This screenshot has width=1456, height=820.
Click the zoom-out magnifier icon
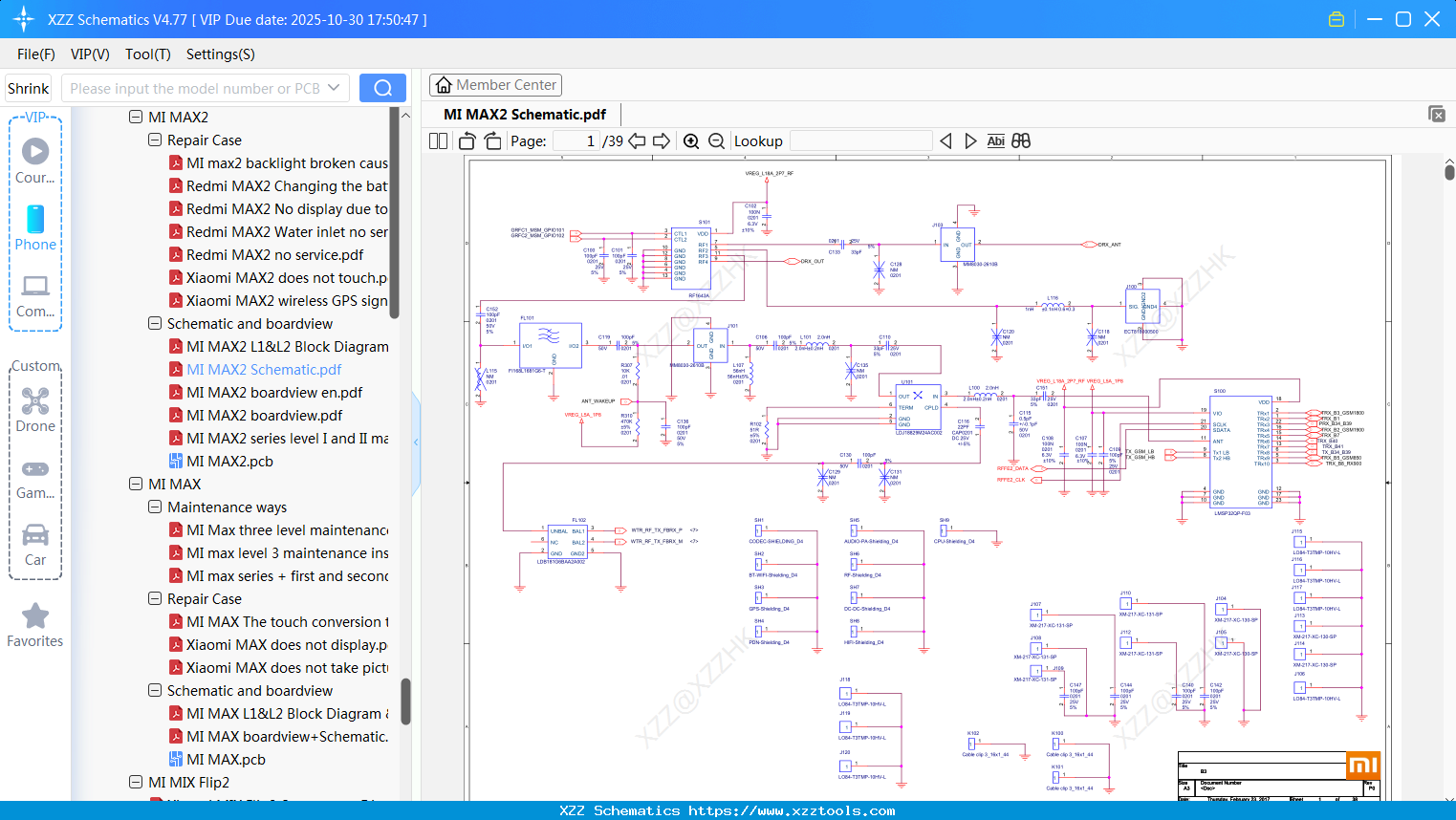pyautogui.click(x=715, y=140)
